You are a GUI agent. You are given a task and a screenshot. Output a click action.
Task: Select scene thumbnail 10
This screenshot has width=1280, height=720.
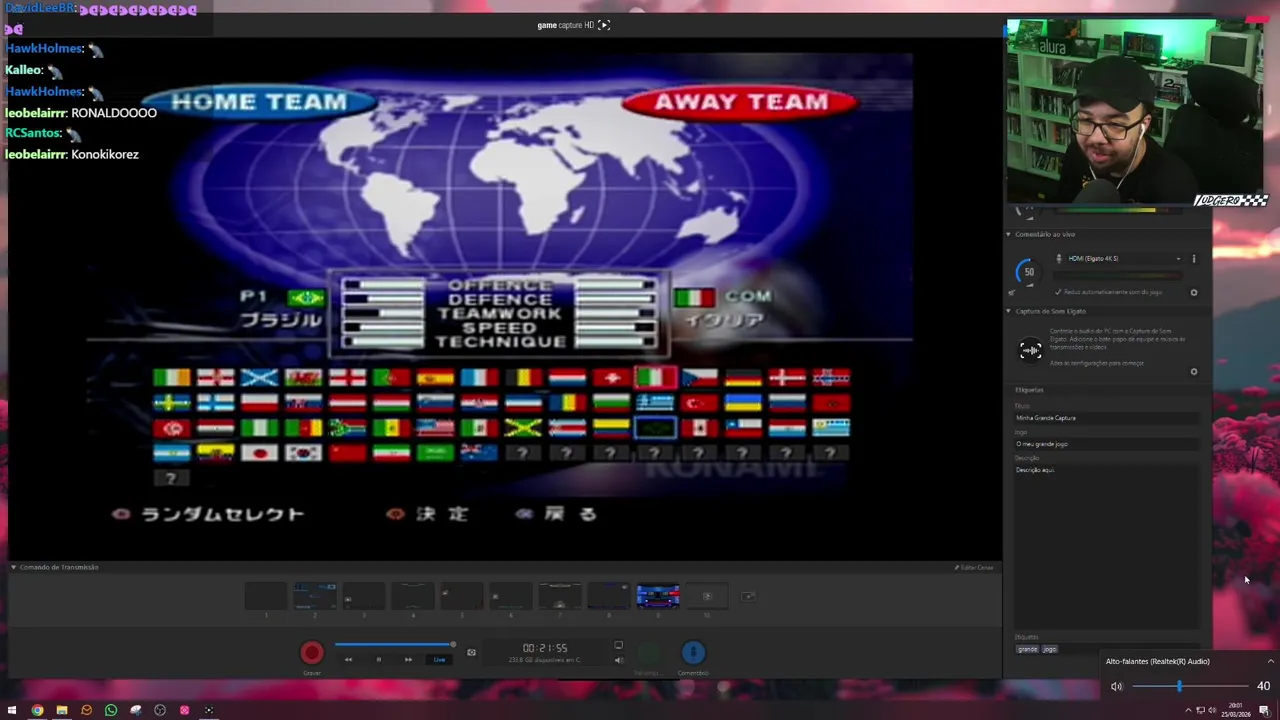[x=707, y=596]
